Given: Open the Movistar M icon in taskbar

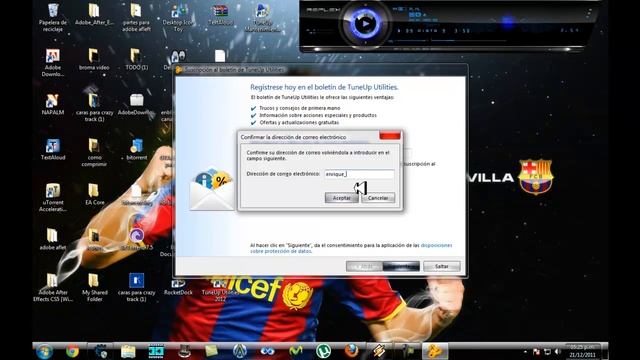Looking at the screenshot, I should pyautogui.click(x=296, y=351).
